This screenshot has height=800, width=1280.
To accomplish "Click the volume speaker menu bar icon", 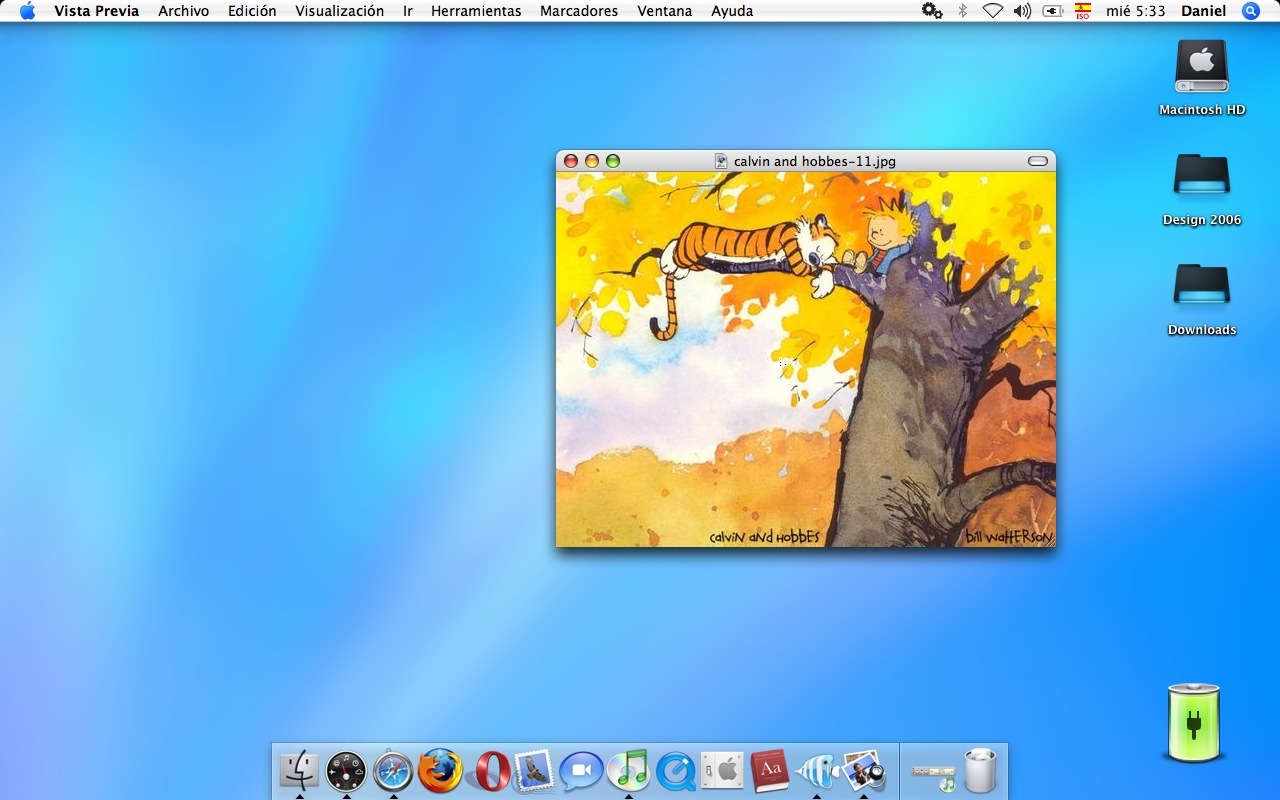I will point(1022,11).
